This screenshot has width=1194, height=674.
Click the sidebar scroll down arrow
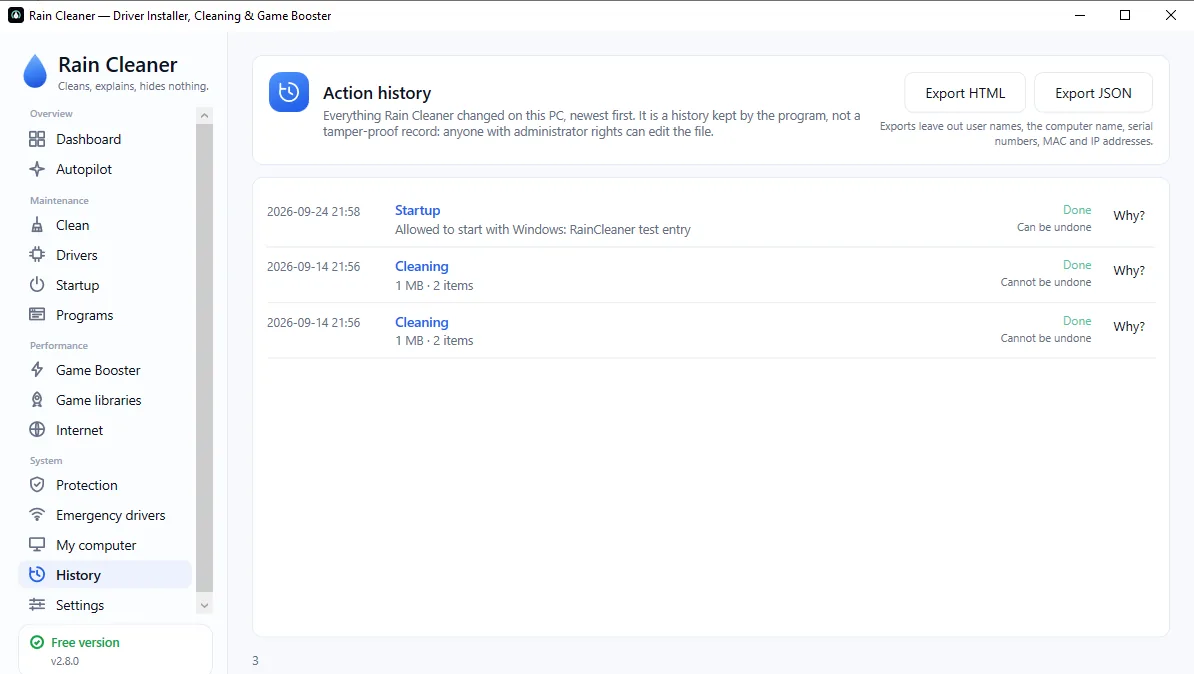pos(204,605)
